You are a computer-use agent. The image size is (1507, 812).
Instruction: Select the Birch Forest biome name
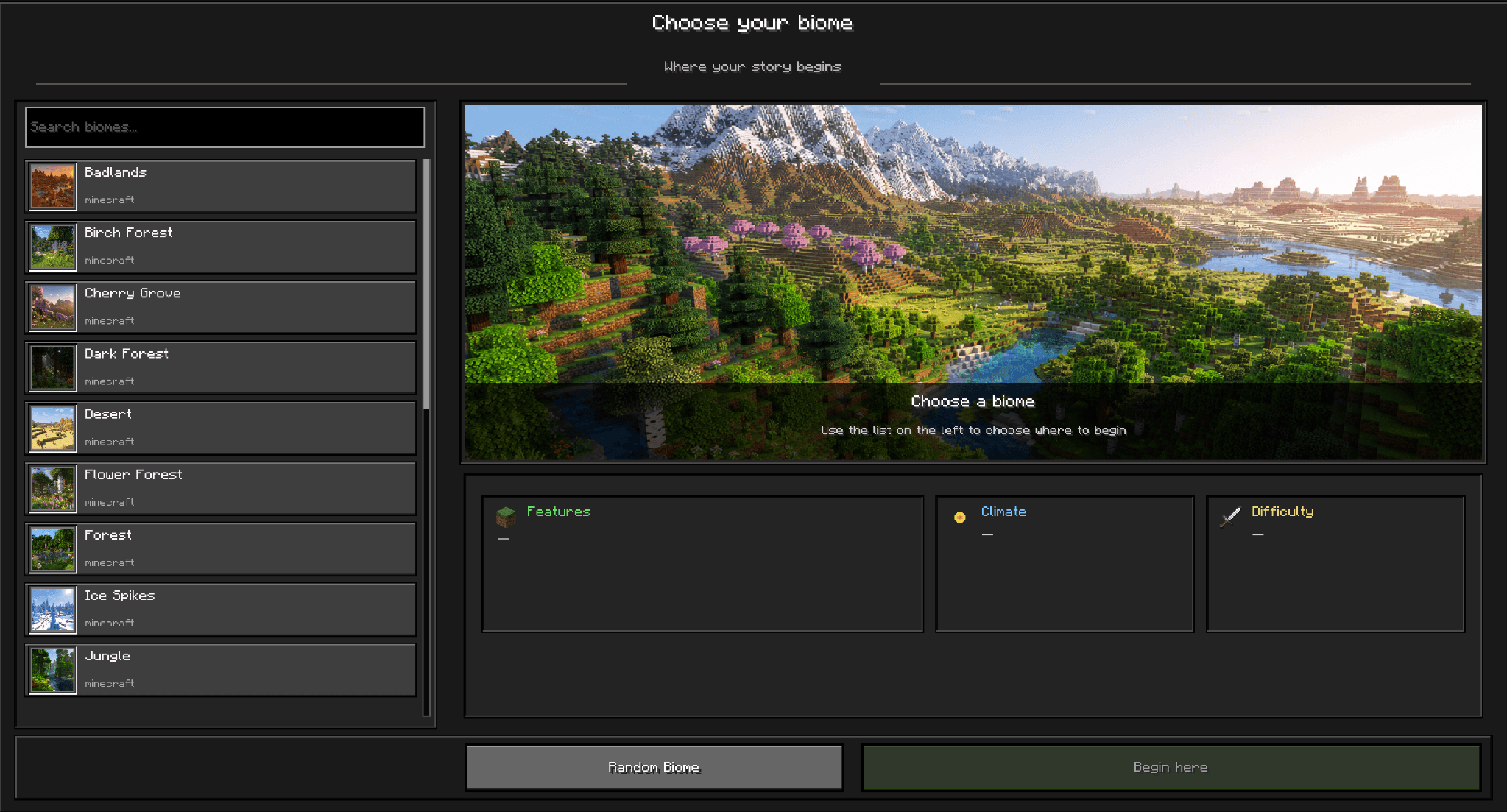(129, 233)
